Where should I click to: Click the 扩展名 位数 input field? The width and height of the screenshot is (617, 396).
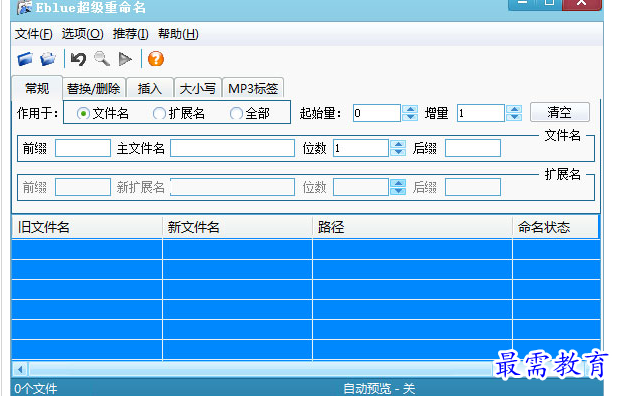point(361,187)
